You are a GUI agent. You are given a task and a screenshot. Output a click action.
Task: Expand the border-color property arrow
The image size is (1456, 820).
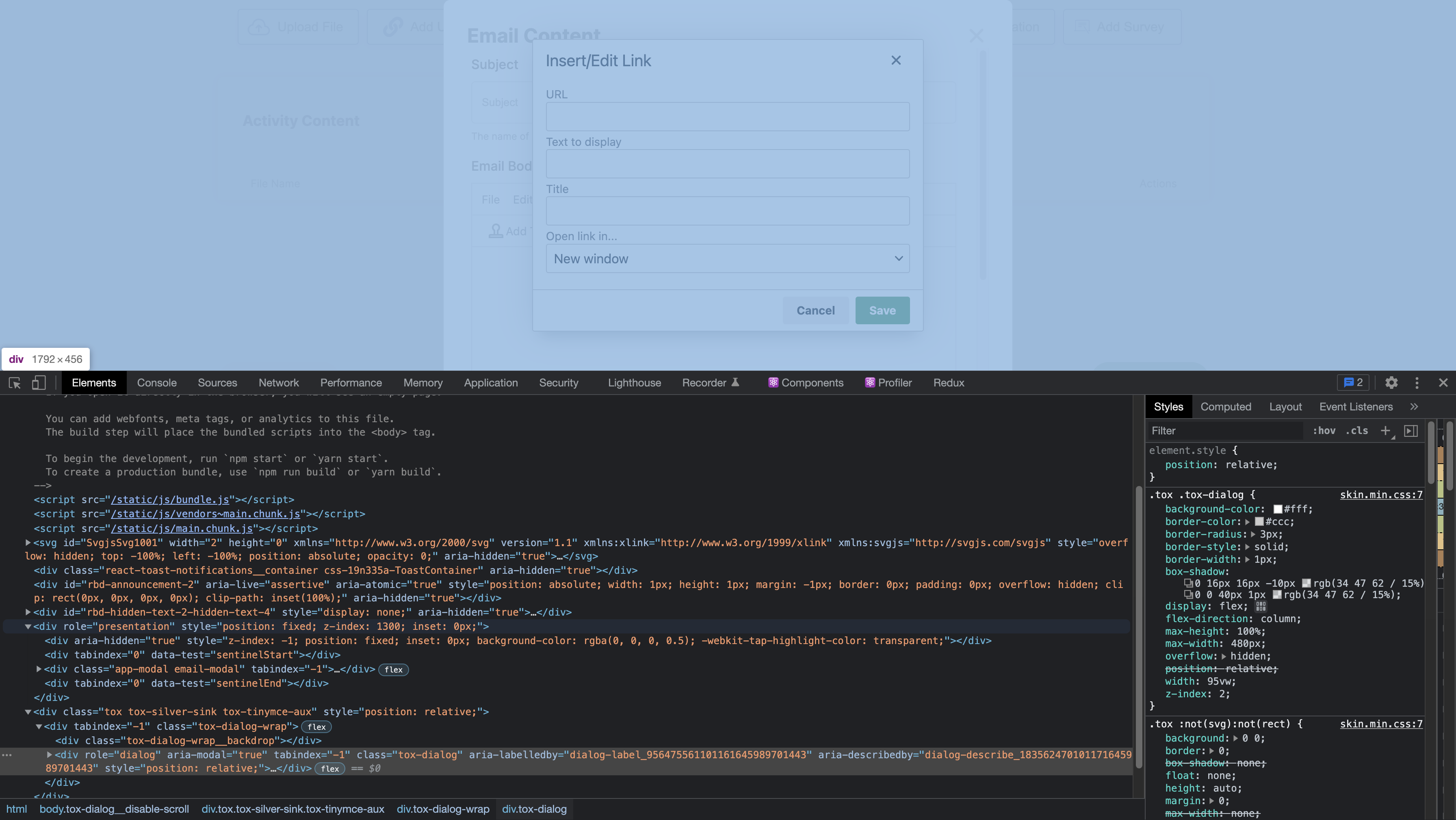[x=1248, y=521]
